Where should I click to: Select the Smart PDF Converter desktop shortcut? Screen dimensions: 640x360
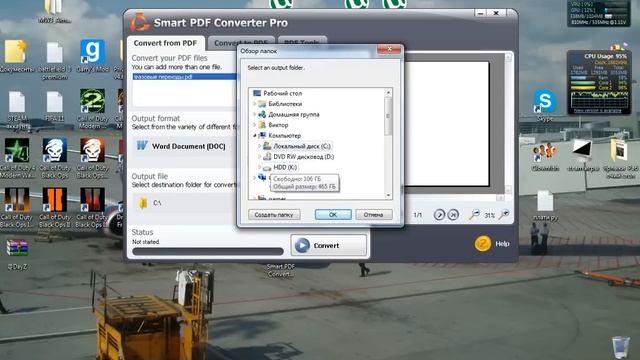(x=281, y=270)
